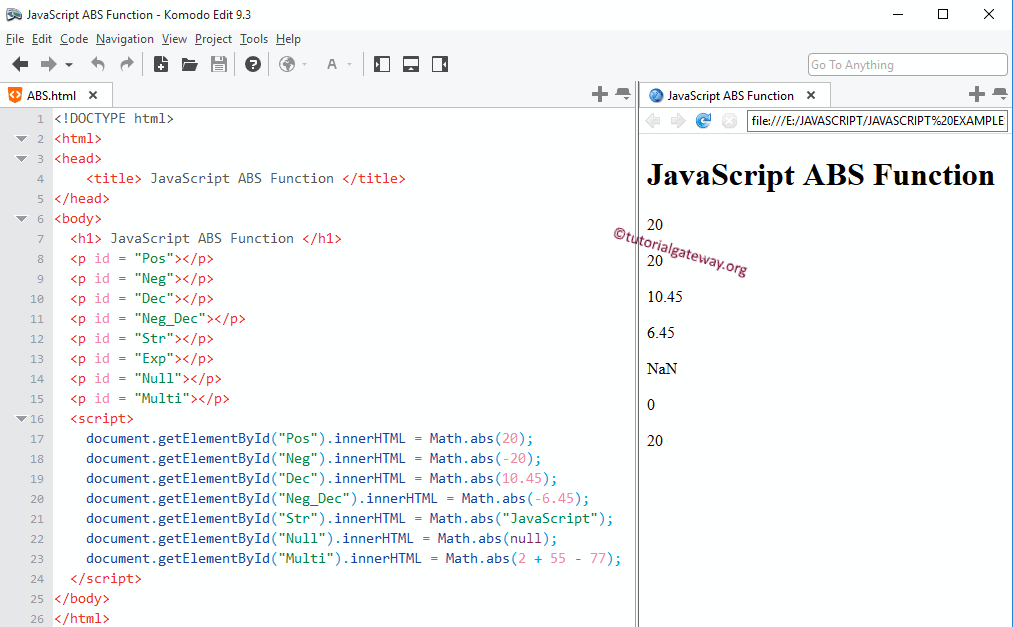Select the ABS.html editor tab

(50, 96)
